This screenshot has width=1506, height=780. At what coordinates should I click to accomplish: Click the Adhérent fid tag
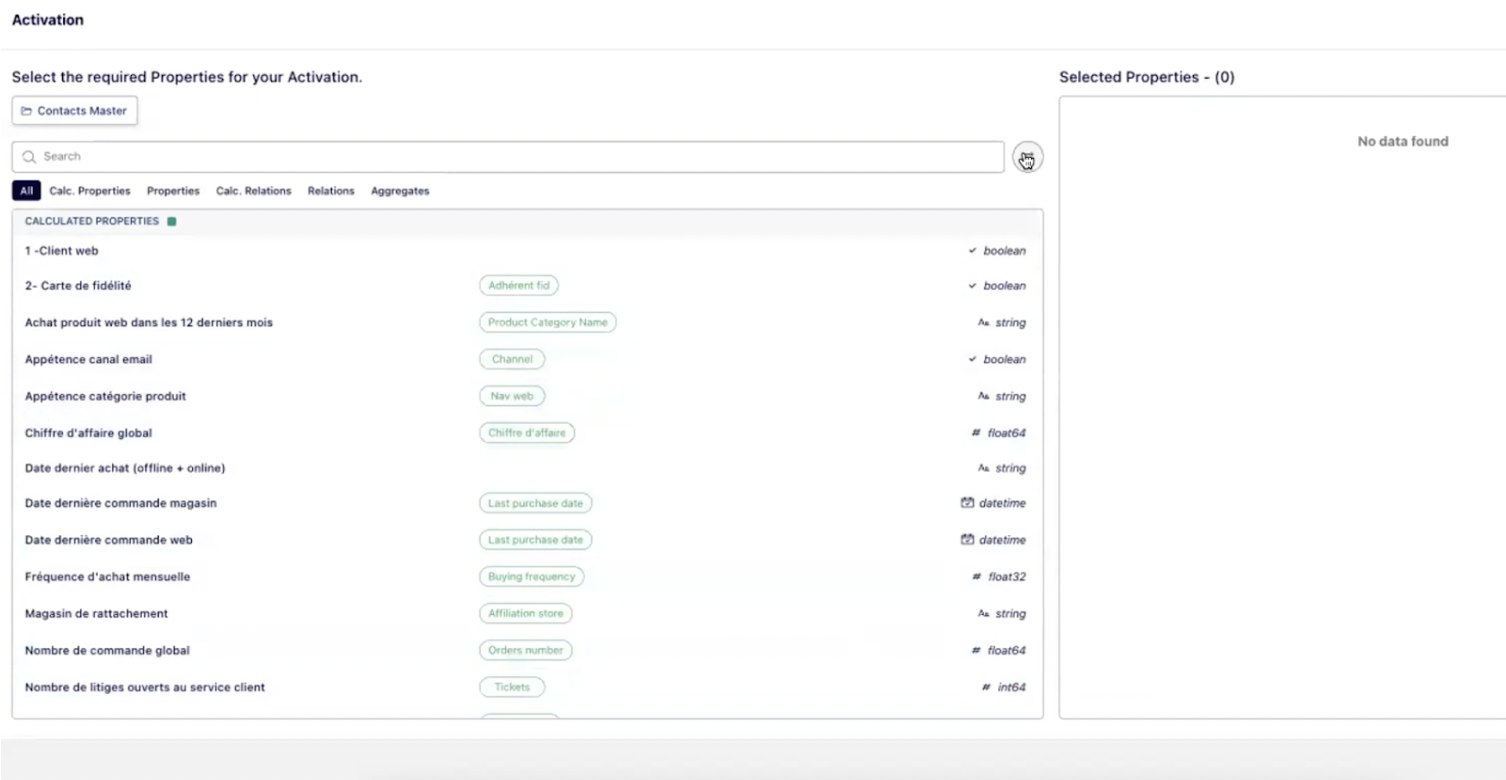click(519, 286)
